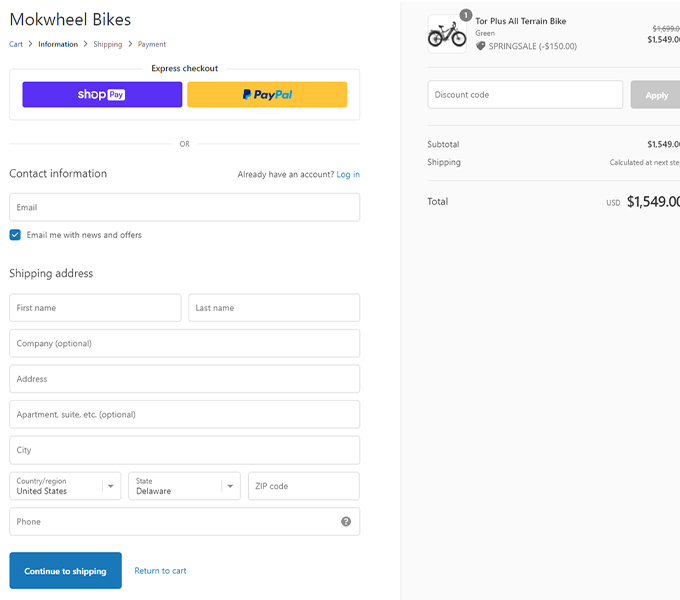Viewport: 680px width, 600px height.
Task: Pay with the Shop Pay button
Action: tap(102, 95)
